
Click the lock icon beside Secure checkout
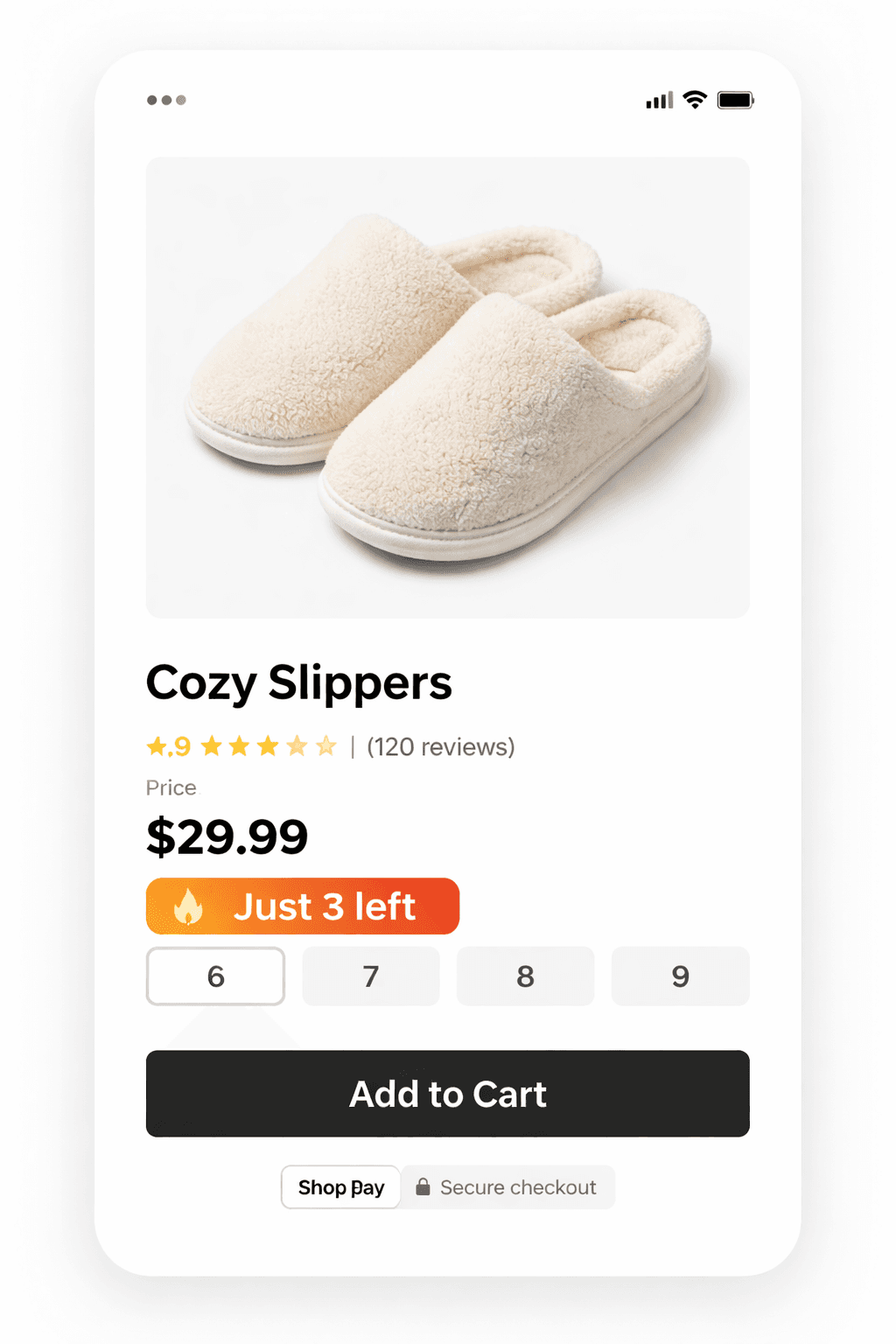point(423,1187)
